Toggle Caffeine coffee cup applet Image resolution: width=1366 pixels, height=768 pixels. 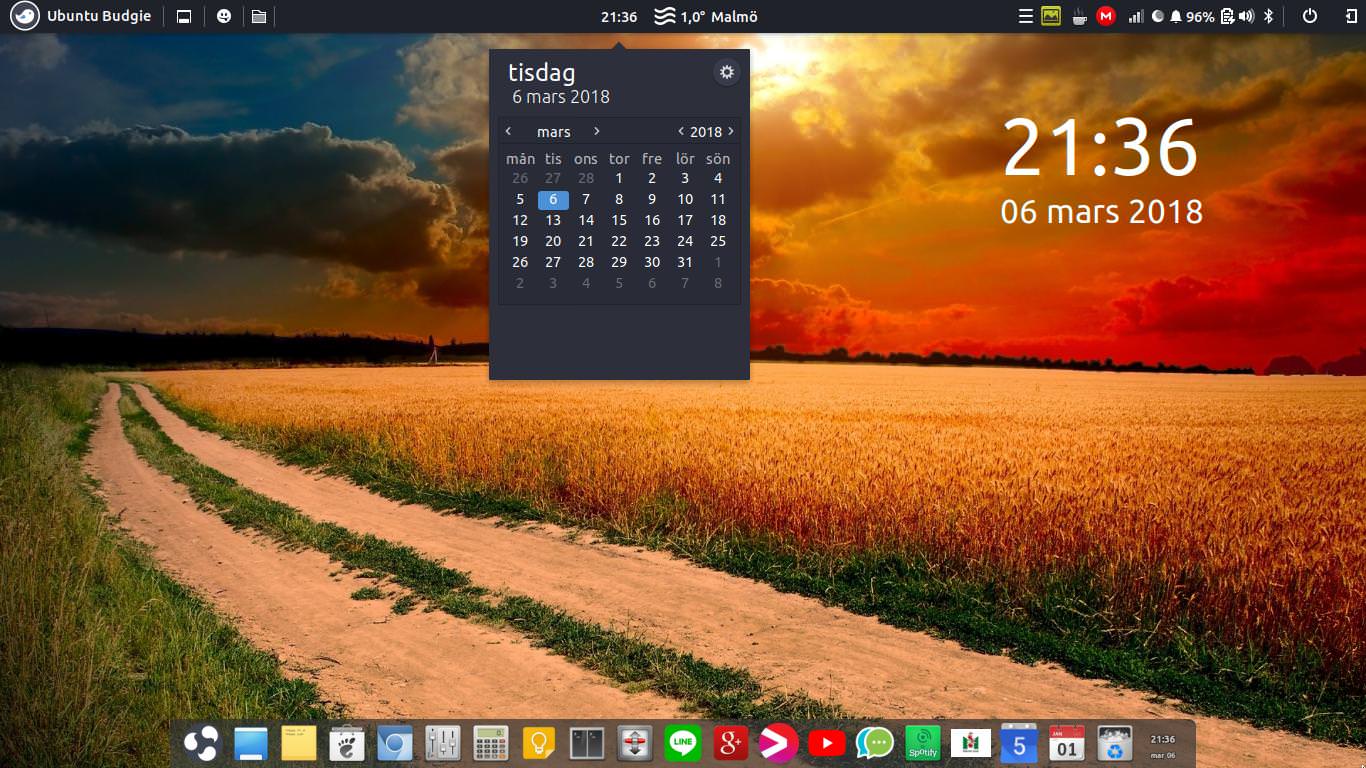click(x=1079, y=16)
